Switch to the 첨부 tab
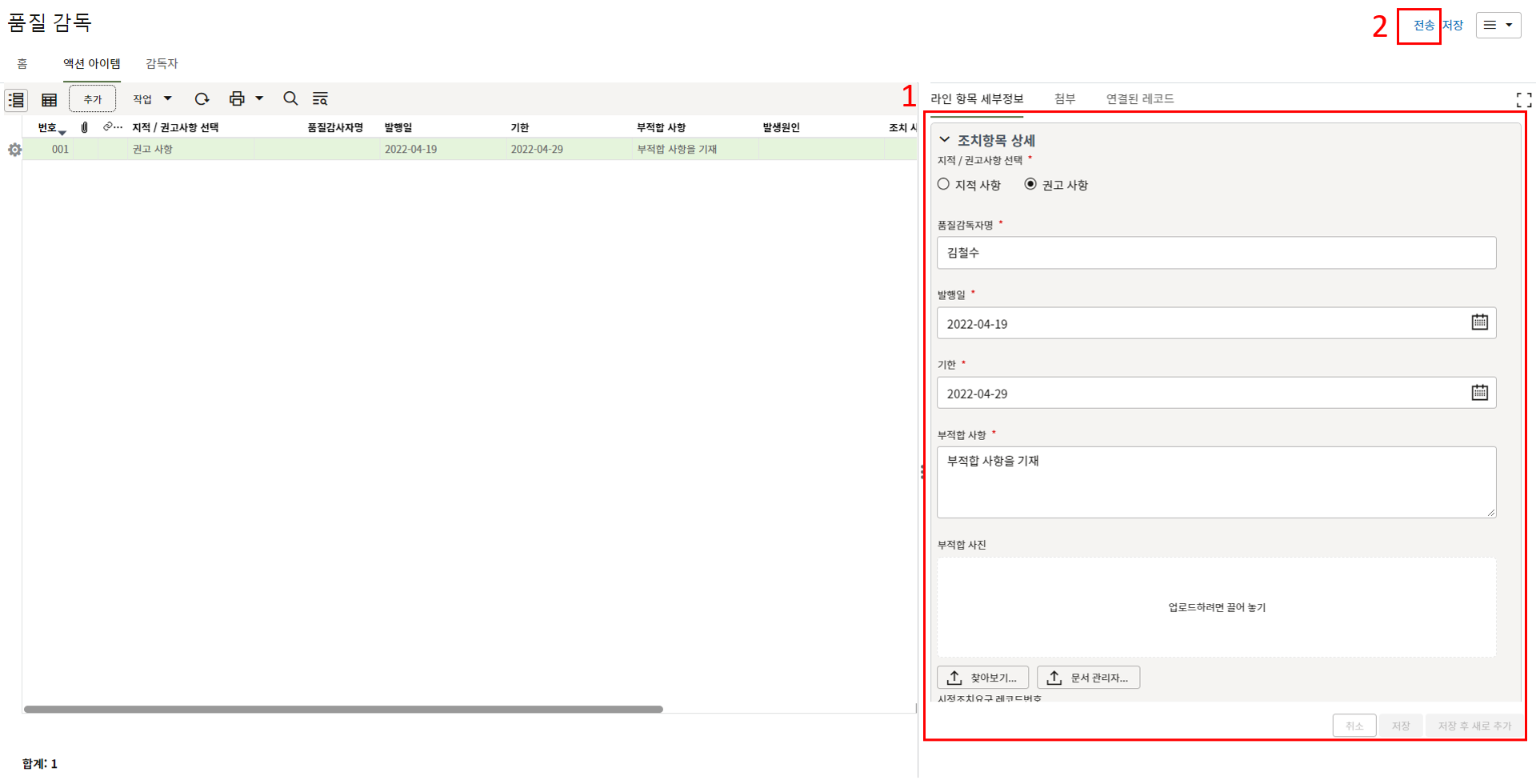This screenshot has height=784, width=1536. pos(1064,98)
